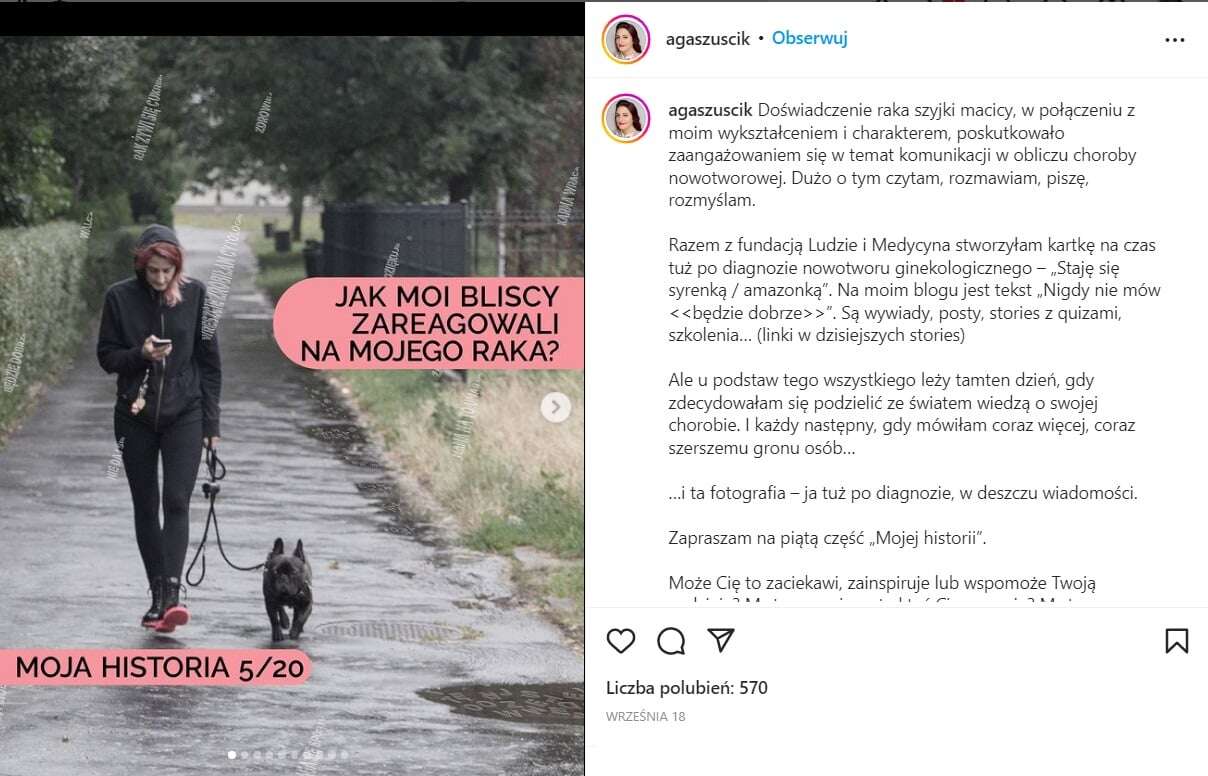Open comments with the speech bubble icon

pyautogui.click(x=671, y=640)
